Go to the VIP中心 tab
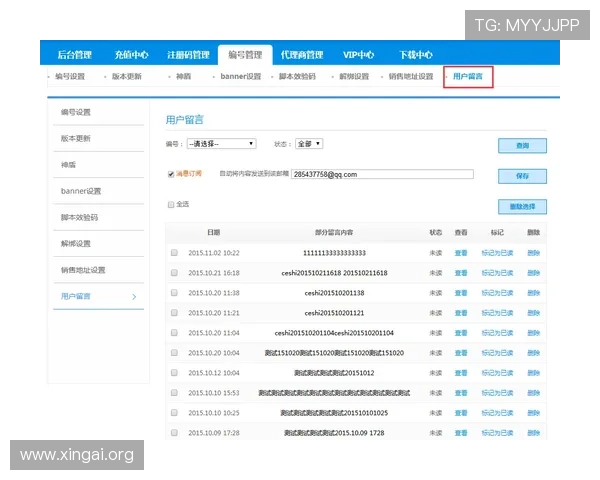The height and width of the screenshot is (480, 600). pos(359,55)
